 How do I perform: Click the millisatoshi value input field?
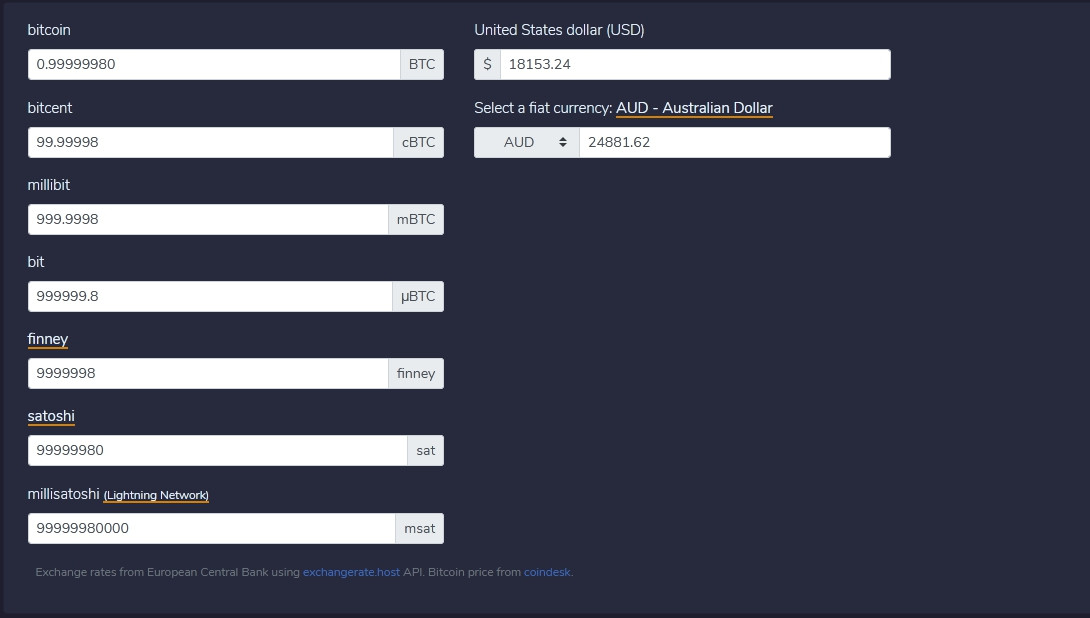click(211, 528)
